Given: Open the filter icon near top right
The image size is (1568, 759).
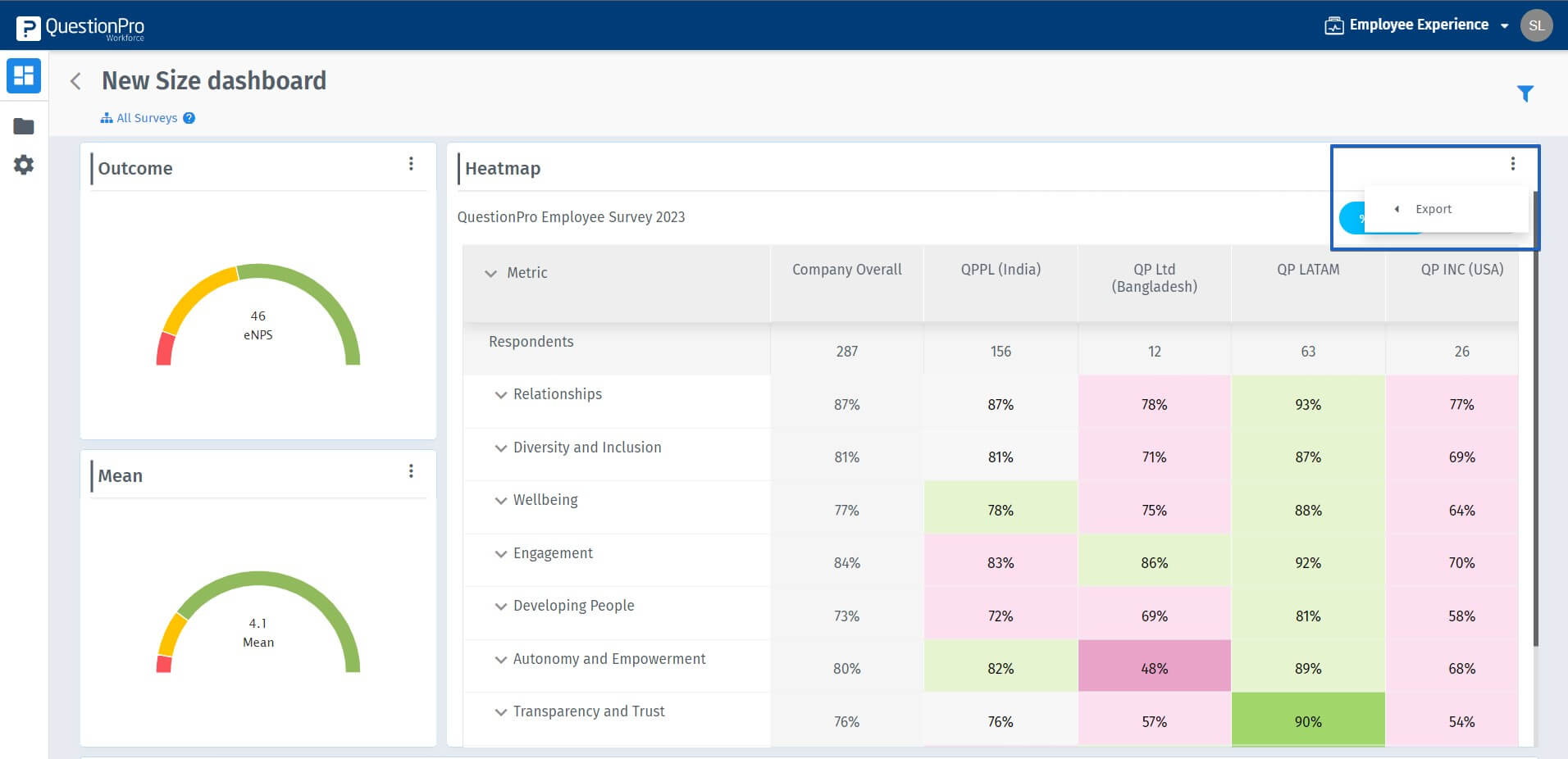Looking at the screenshot, I should pyautogui.click(x=1525, y=94).
